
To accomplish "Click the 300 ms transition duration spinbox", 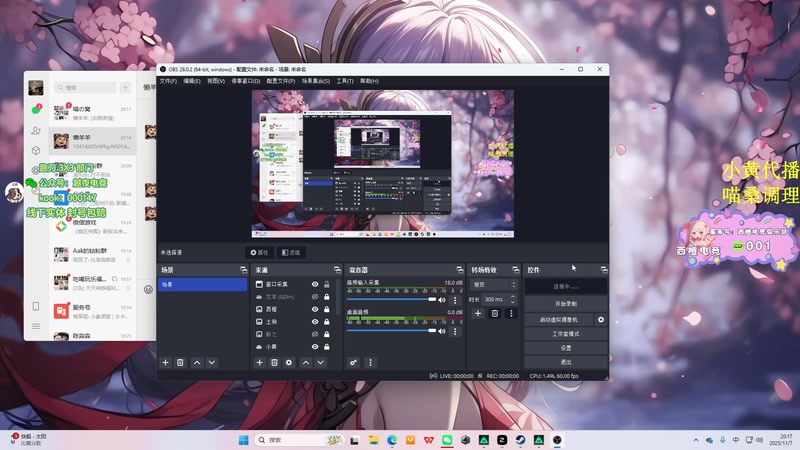I will (499, 299).
